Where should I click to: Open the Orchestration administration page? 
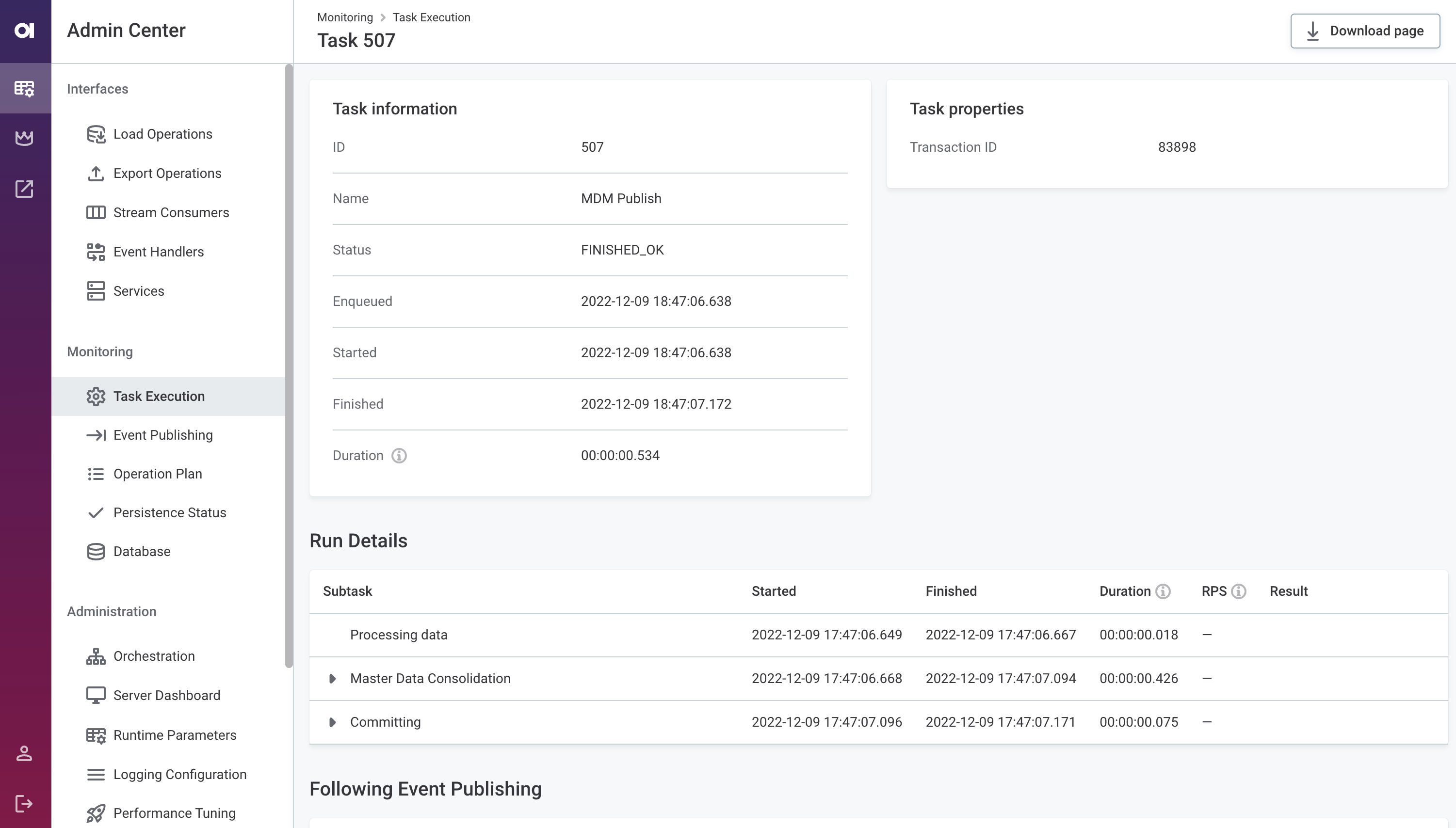coord(154,656)
